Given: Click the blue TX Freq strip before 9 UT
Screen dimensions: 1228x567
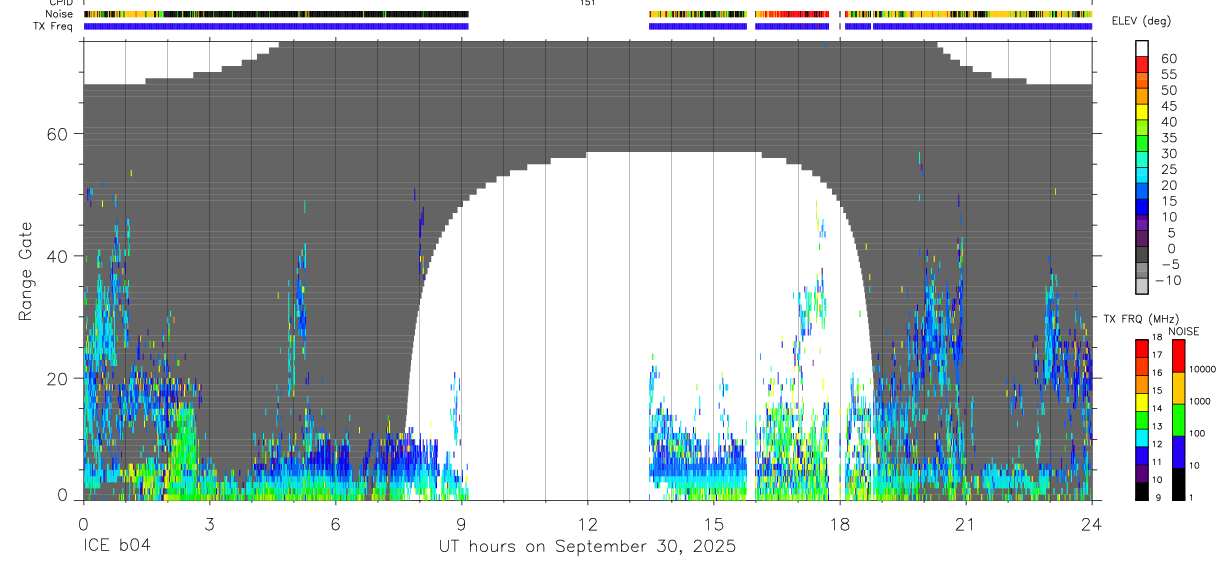Looking at the screenshot, I should click(276, 26).
